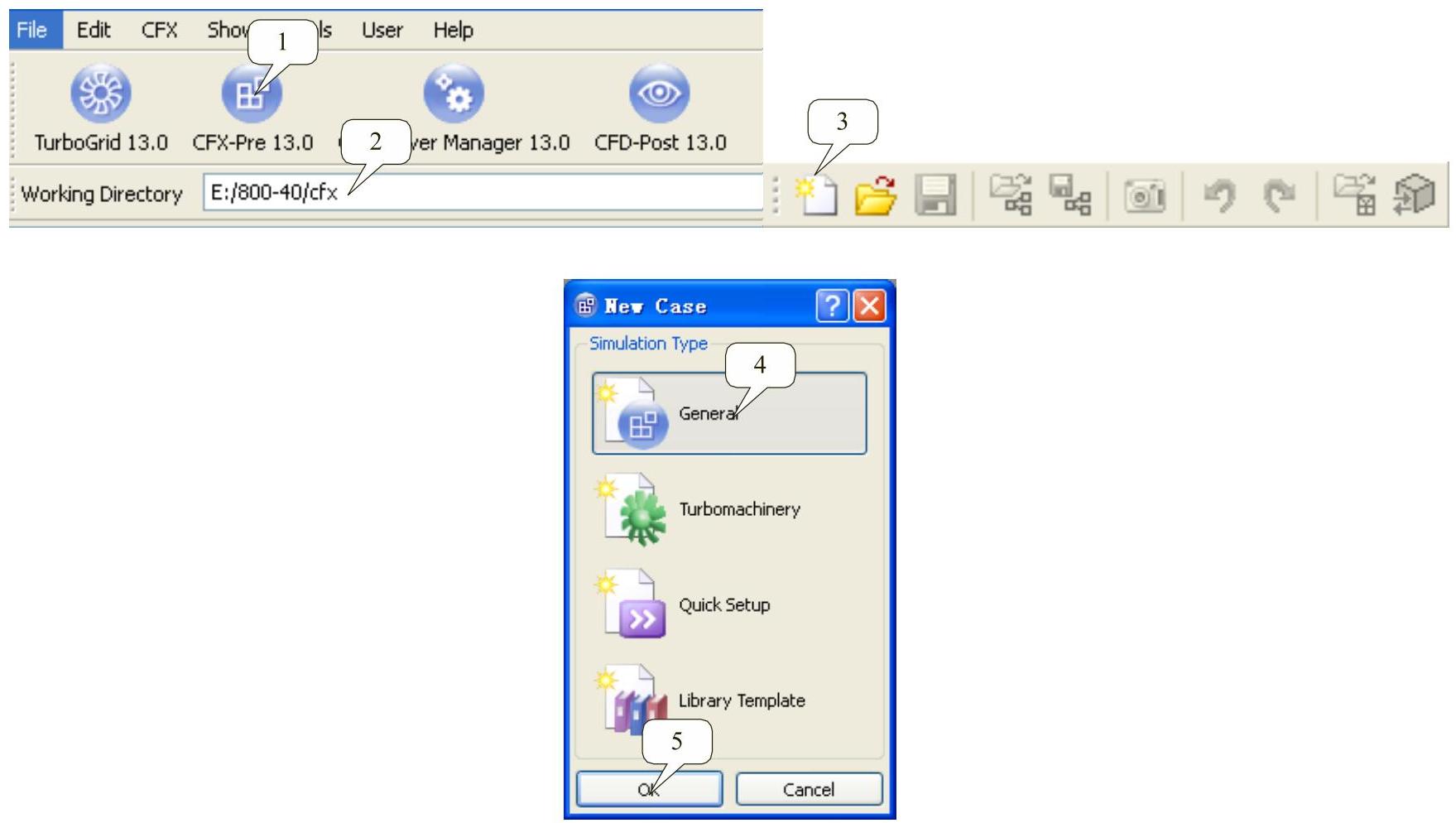Open the Edit menu

(94, 30)
